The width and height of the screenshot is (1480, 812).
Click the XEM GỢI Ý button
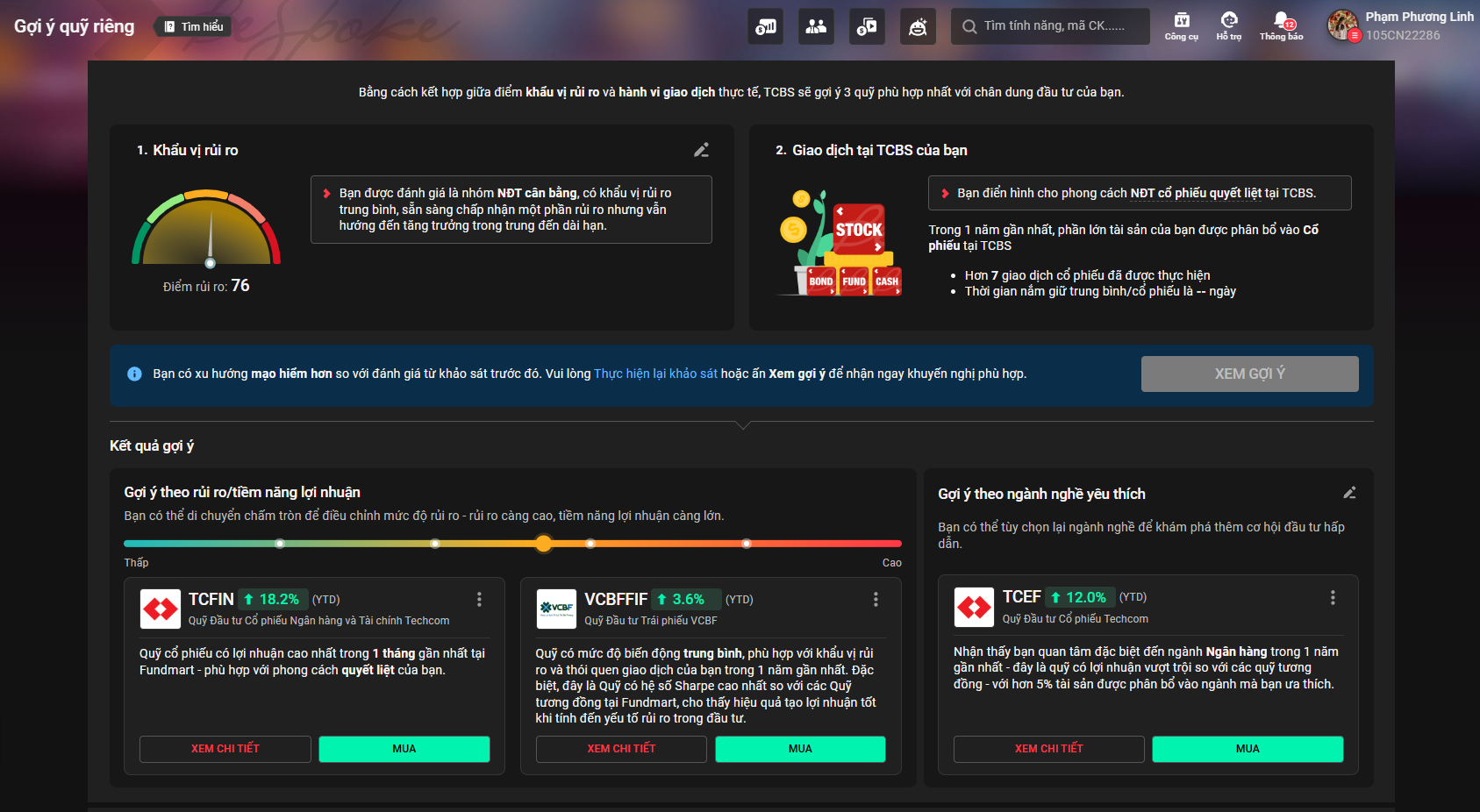(1249, 374)
